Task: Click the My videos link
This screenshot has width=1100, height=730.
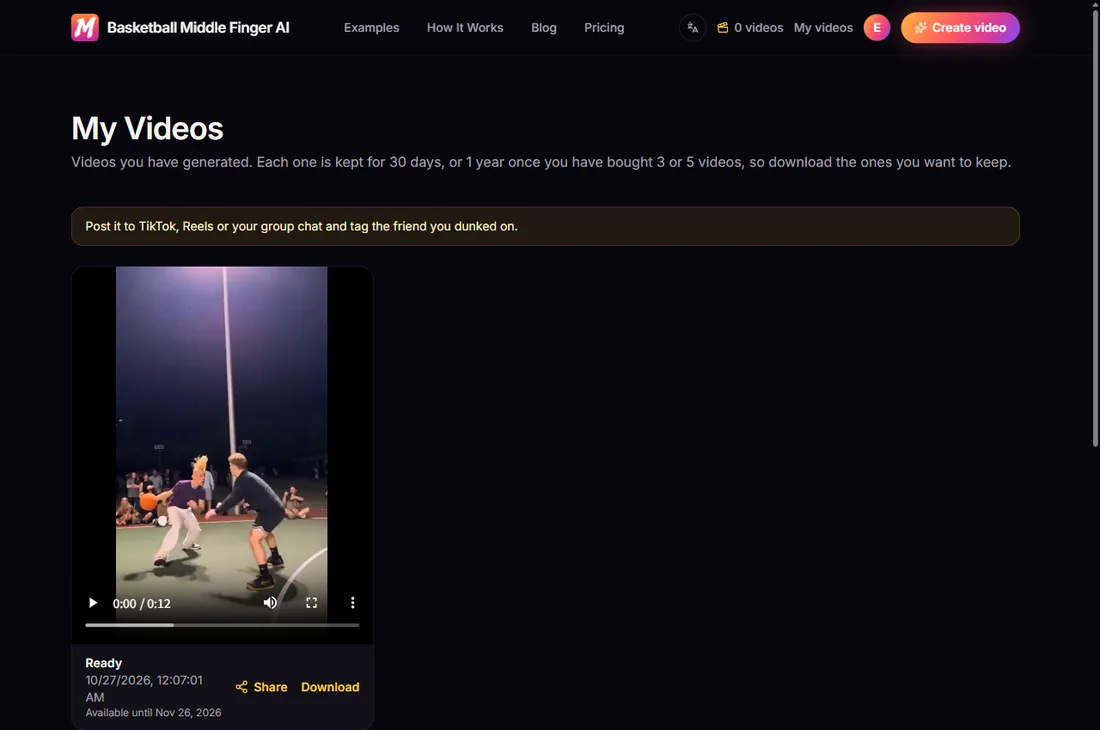Action: click(x=824, y=27)
